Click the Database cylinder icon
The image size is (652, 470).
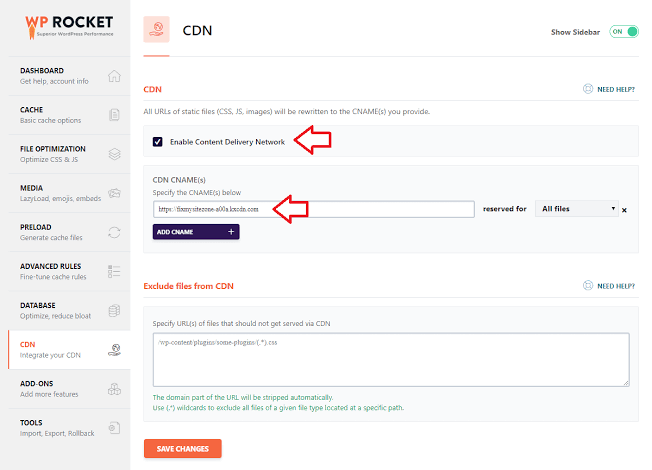pyautogui.click(x=114, y=310)
